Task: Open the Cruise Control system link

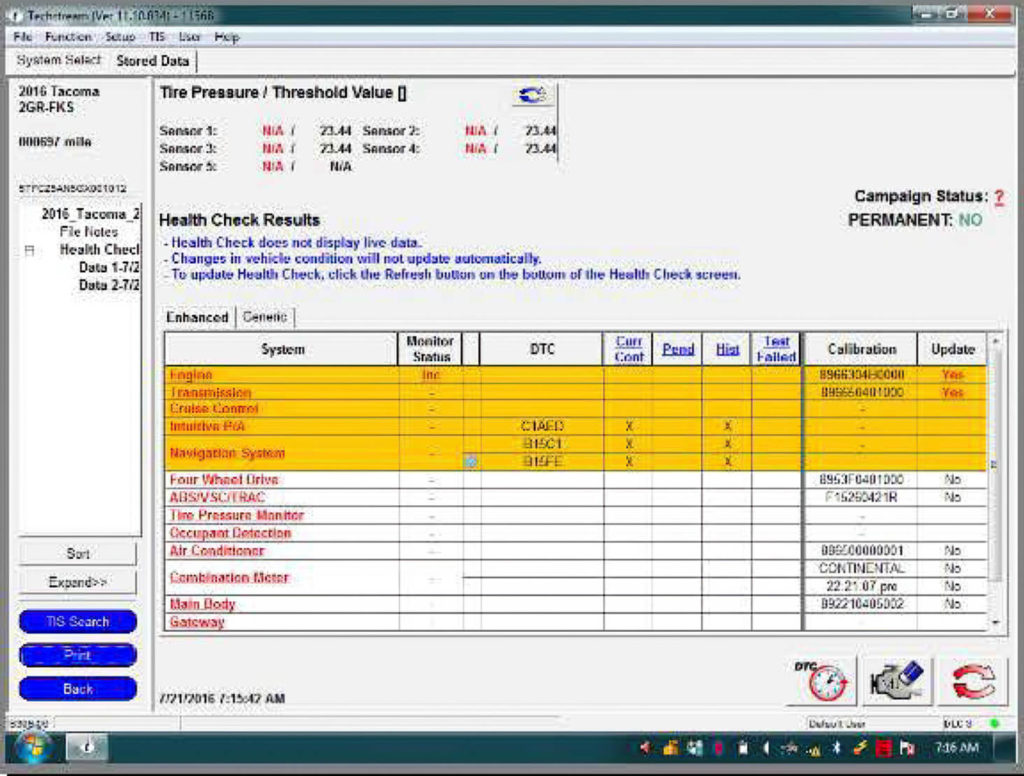Action: click(x=214, y=409)
